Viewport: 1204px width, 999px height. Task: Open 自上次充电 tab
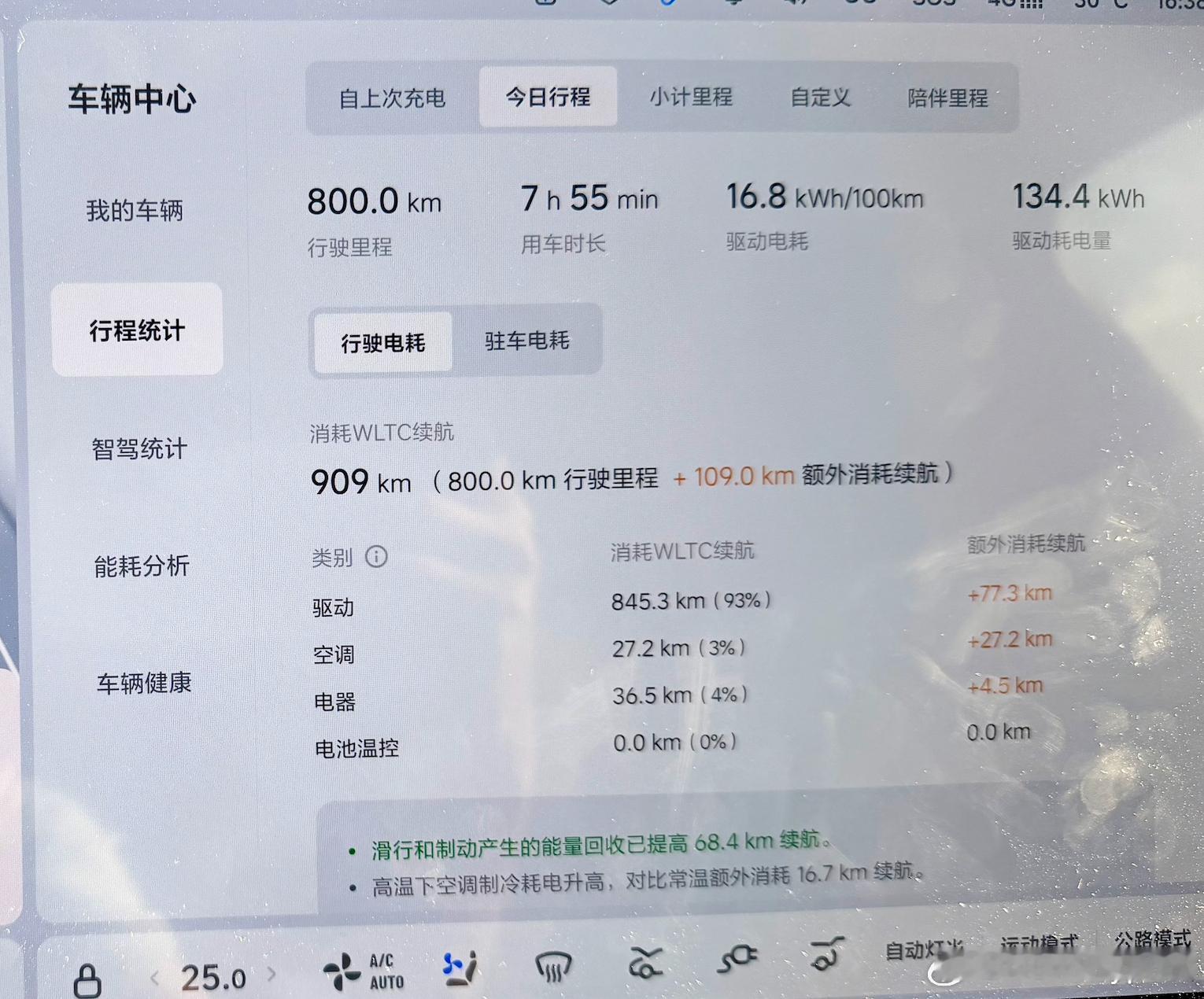(392, 98)
